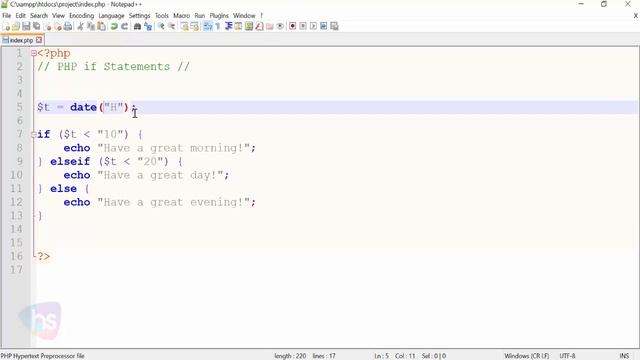
Task: Save all open files from the toolbar
Action: [x=36, y=27]
